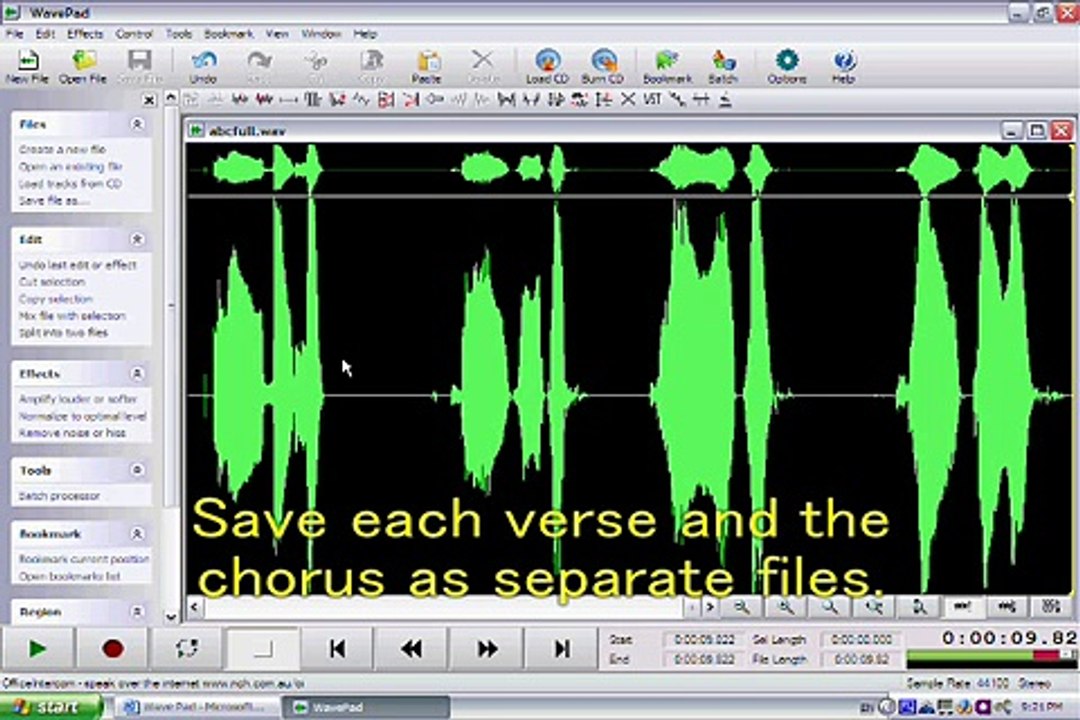
Task: Click the Bookmark toolbar icon
Action: [667, 67]
